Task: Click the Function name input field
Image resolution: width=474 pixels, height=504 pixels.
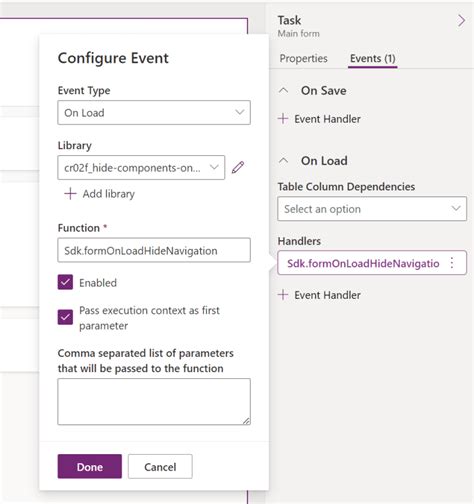Action: [x=154, y=250]
